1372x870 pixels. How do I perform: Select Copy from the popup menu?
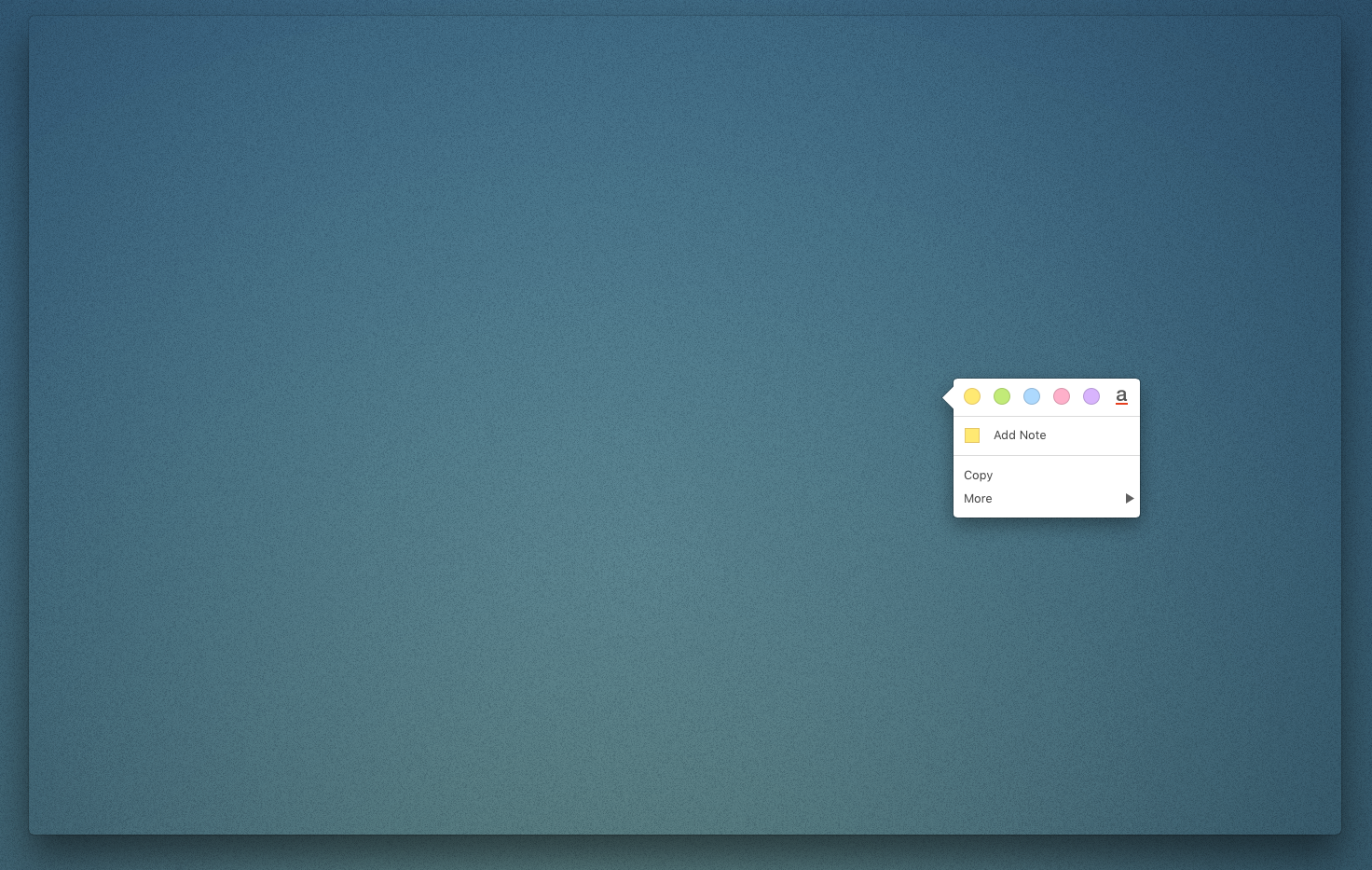[x=979, y=476]
